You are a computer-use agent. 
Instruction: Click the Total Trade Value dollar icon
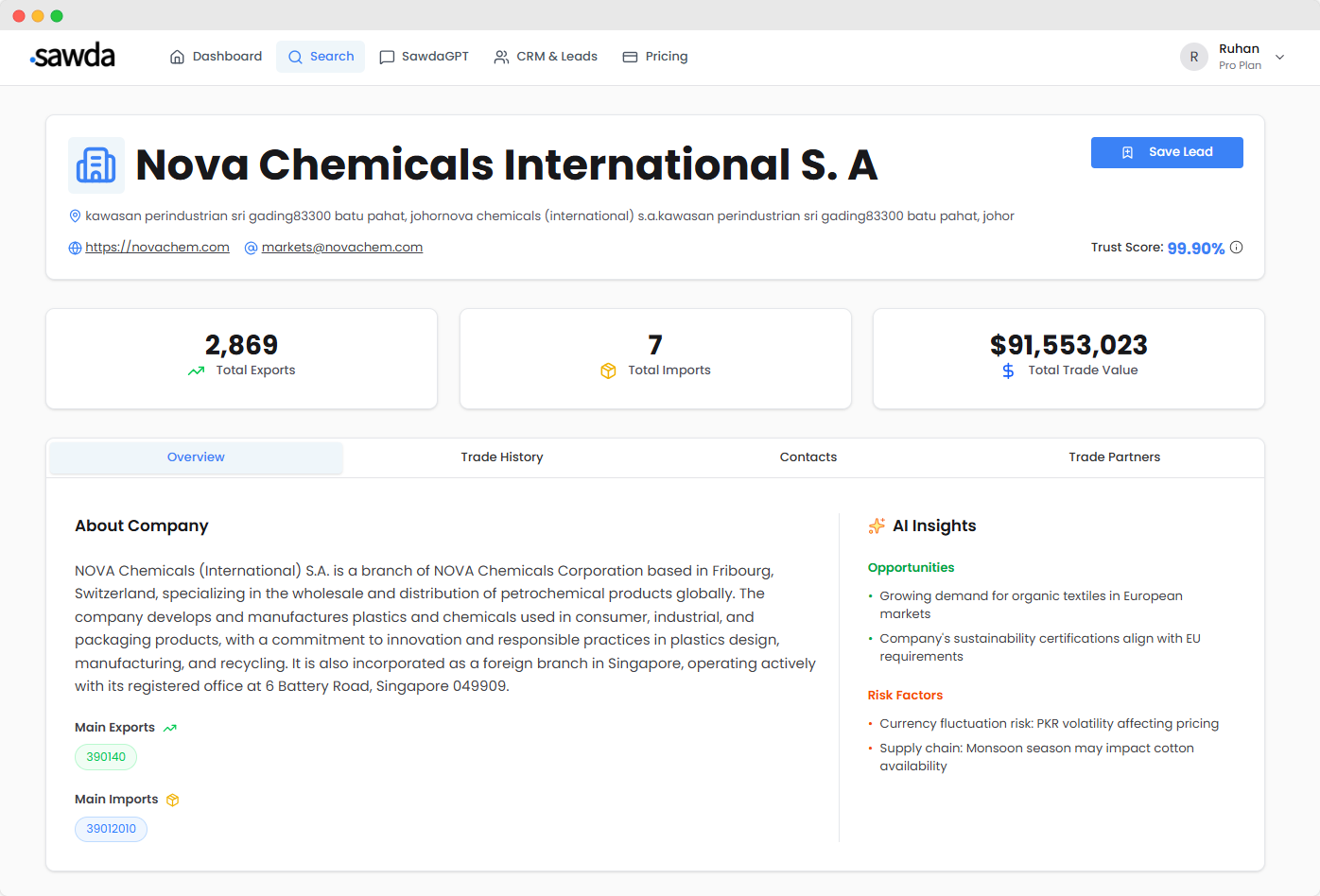coord(1008,370)
